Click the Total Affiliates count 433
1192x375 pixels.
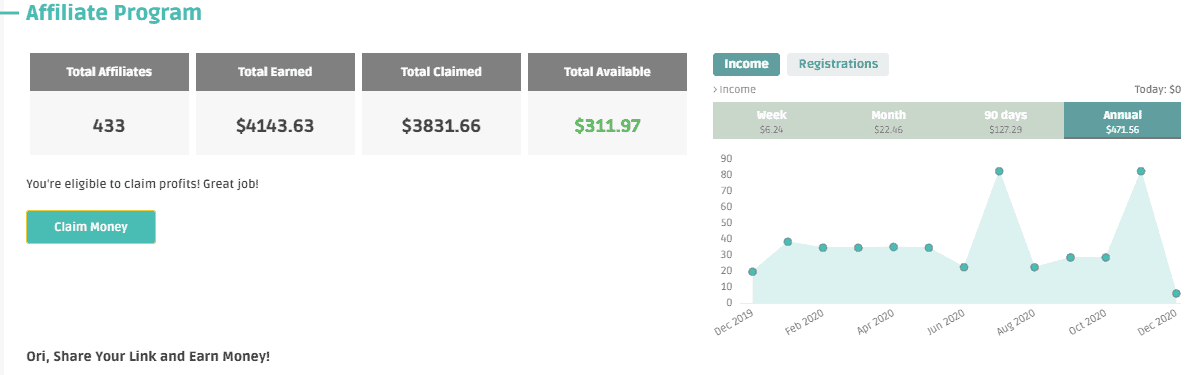109,126
